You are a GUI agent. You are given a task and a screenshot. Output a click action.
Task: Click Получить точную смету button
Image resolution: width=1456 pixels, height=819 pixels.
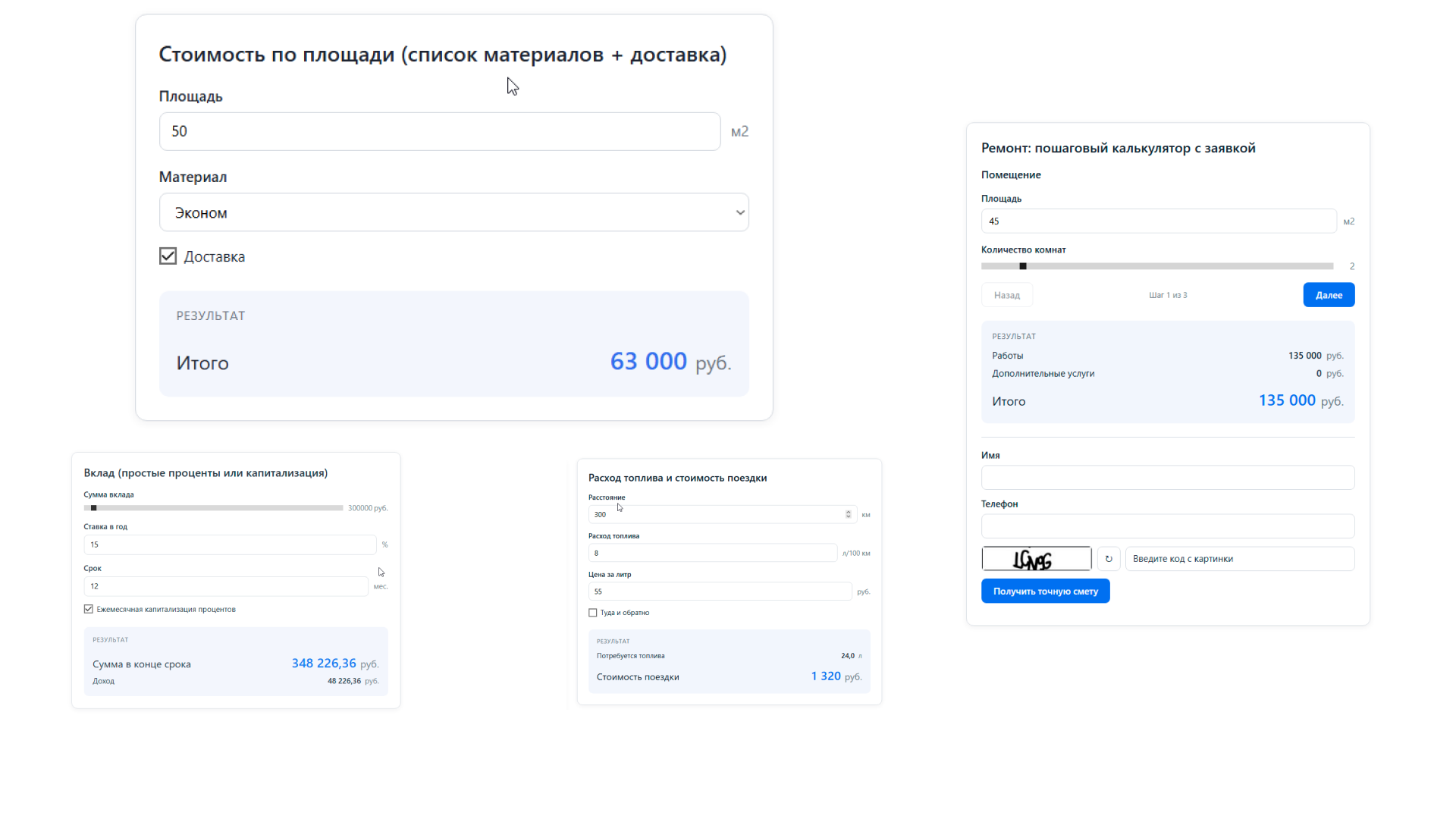point(1046,591)
